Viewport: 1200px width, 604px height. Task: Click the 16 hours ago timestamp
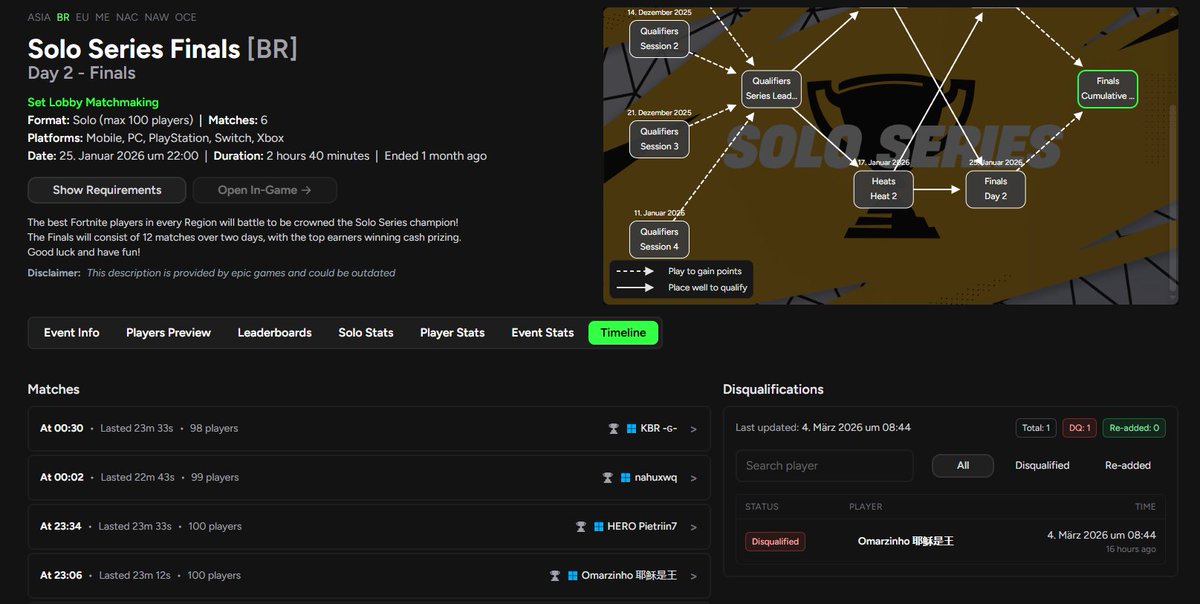point(1131,549)
